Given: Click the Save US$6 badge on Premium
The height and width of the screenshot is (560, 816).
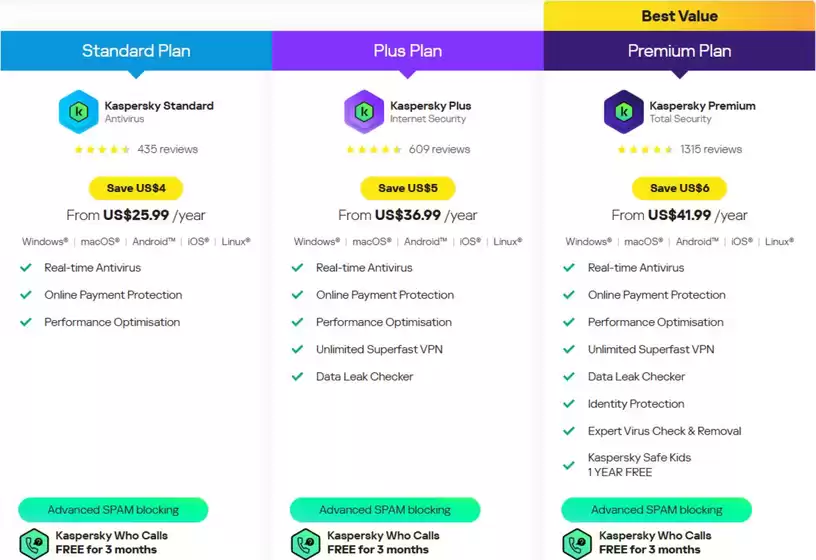Looking at the screenshot, I should (x=679, y=188).
